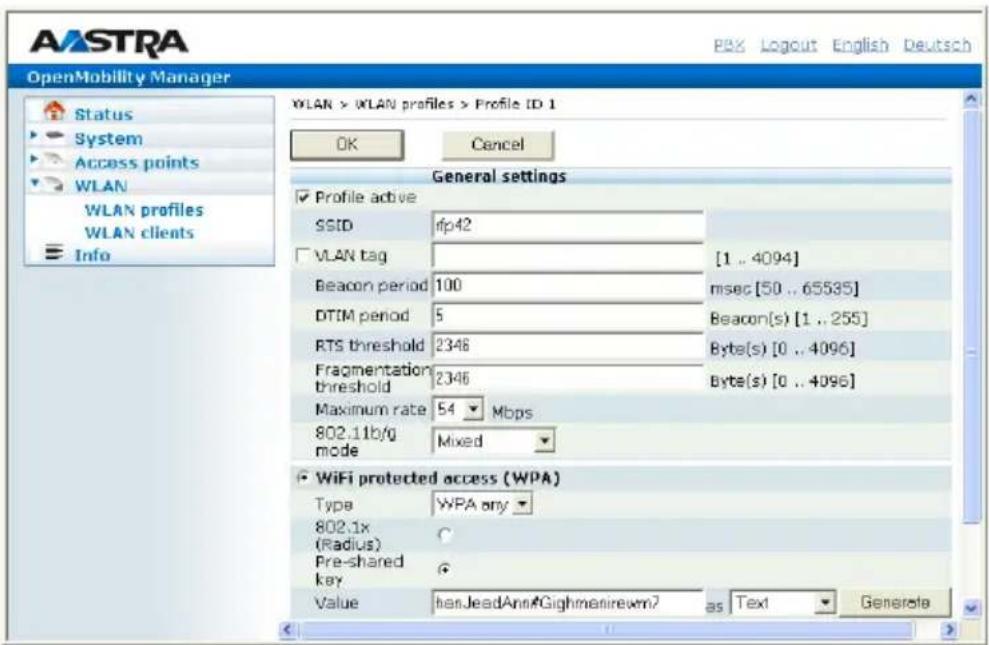This screenshot has height=645, width=989.
Task: Go to WLAN profiles submenu
Action: pos(144,210)
